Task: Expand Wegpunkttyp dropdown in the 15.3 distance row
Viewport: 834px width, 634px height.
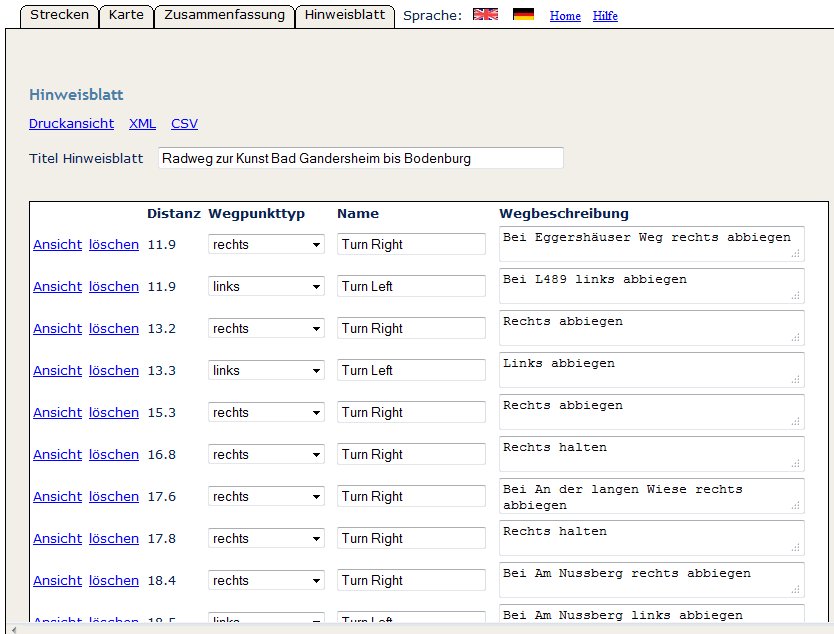Action: click(x=266, y=412)
